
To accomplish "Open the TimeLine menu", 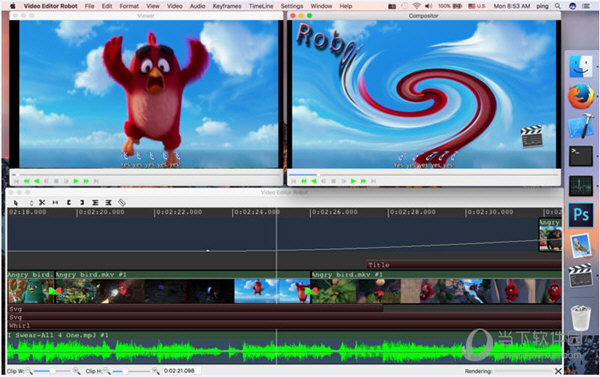I will (x=261, y=6).
